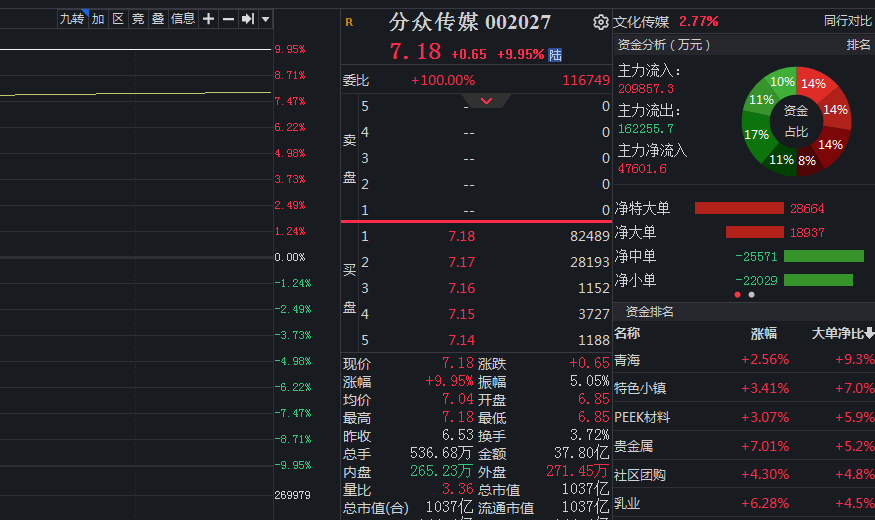
Task: Switch to 资金排名 tab
Action: (650, 311)
